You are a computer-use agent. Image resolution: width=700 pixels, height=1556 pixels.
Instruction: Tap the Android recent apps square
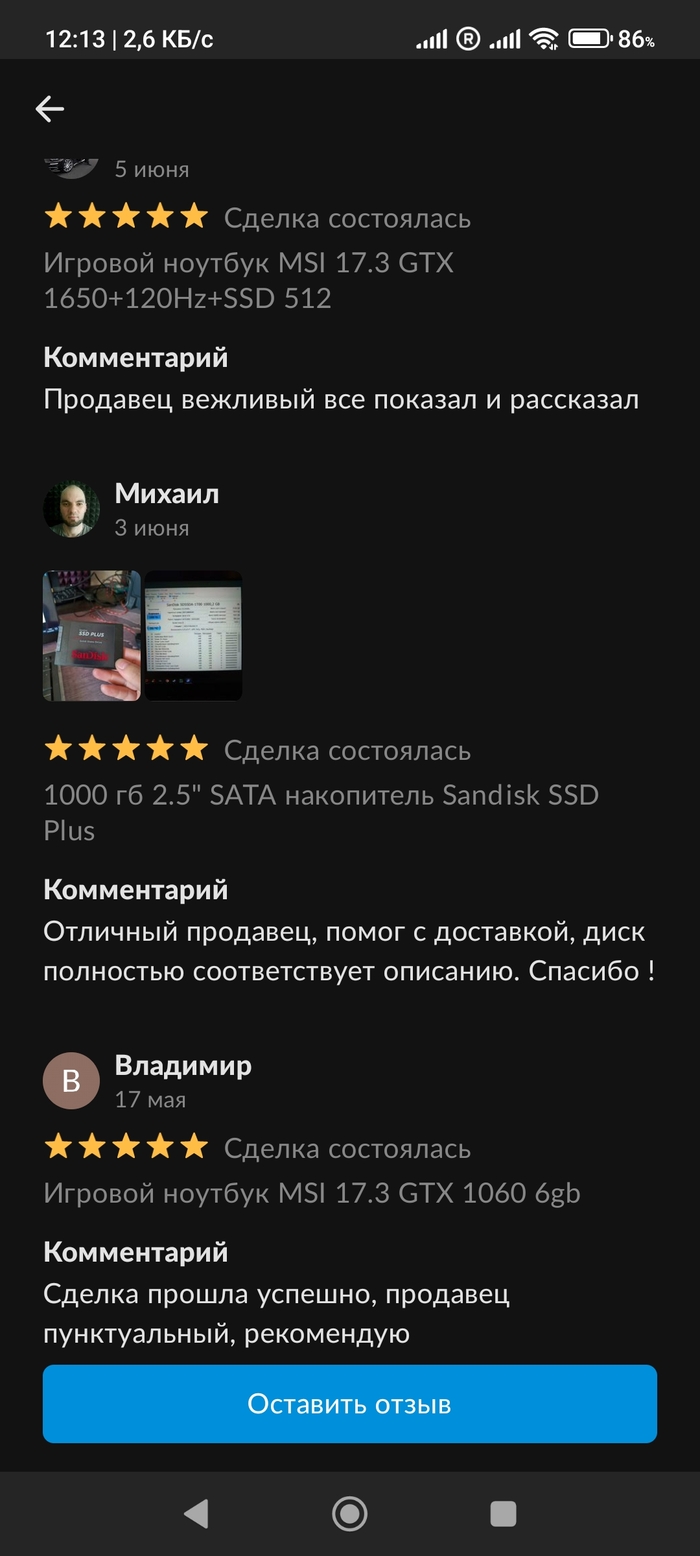tap(503, 1514)
